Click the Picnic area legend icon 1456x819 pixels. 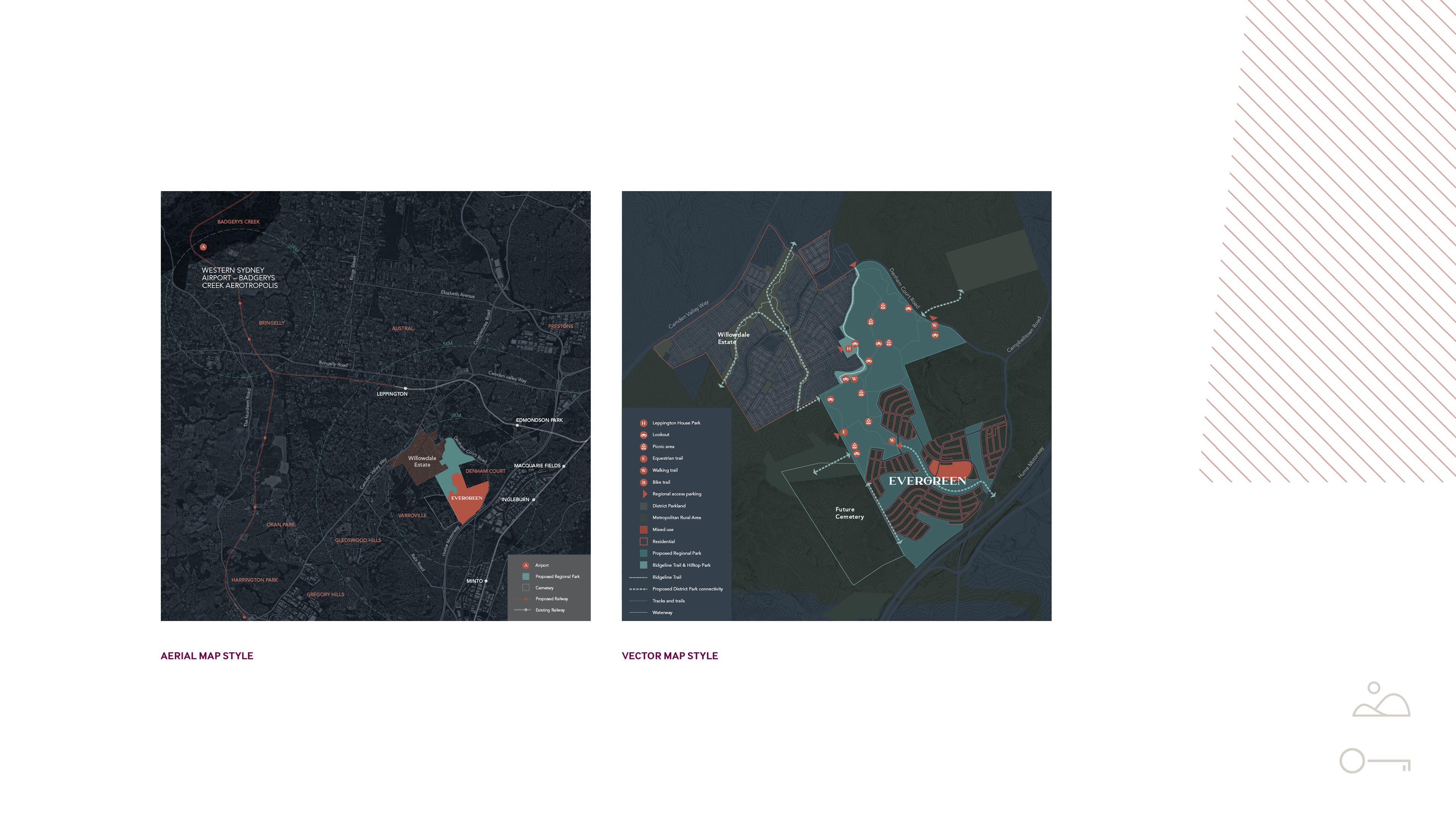coord(643,447)
